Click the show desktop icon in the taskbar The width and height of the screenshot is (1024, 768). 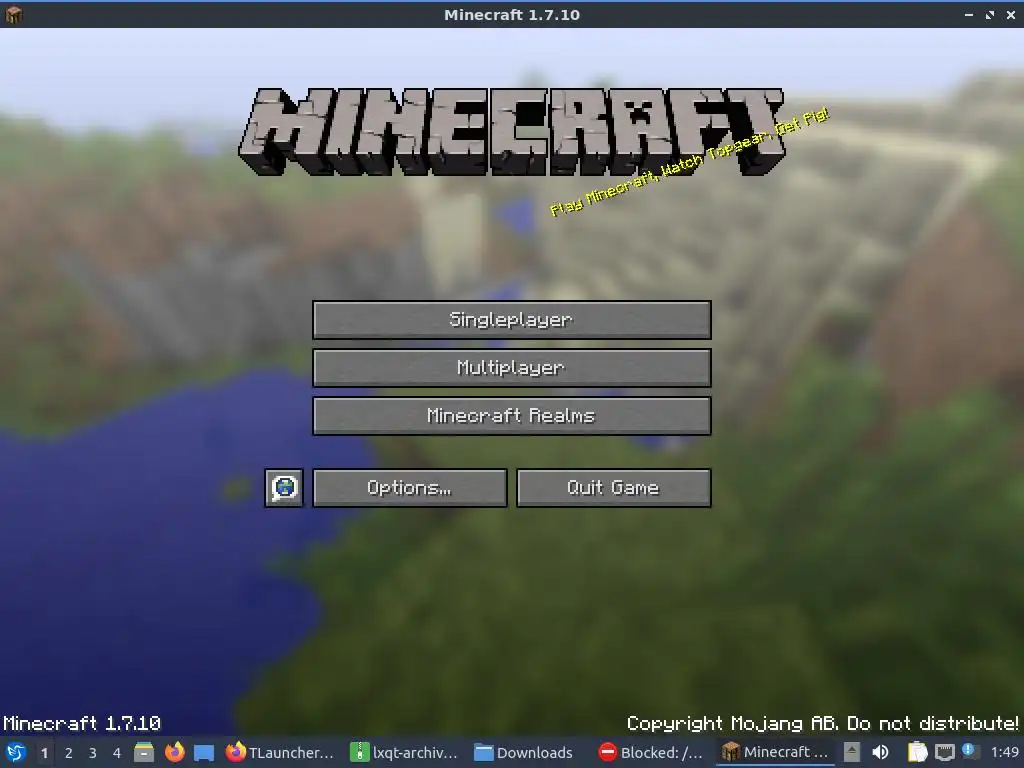[x=204, y=752]
